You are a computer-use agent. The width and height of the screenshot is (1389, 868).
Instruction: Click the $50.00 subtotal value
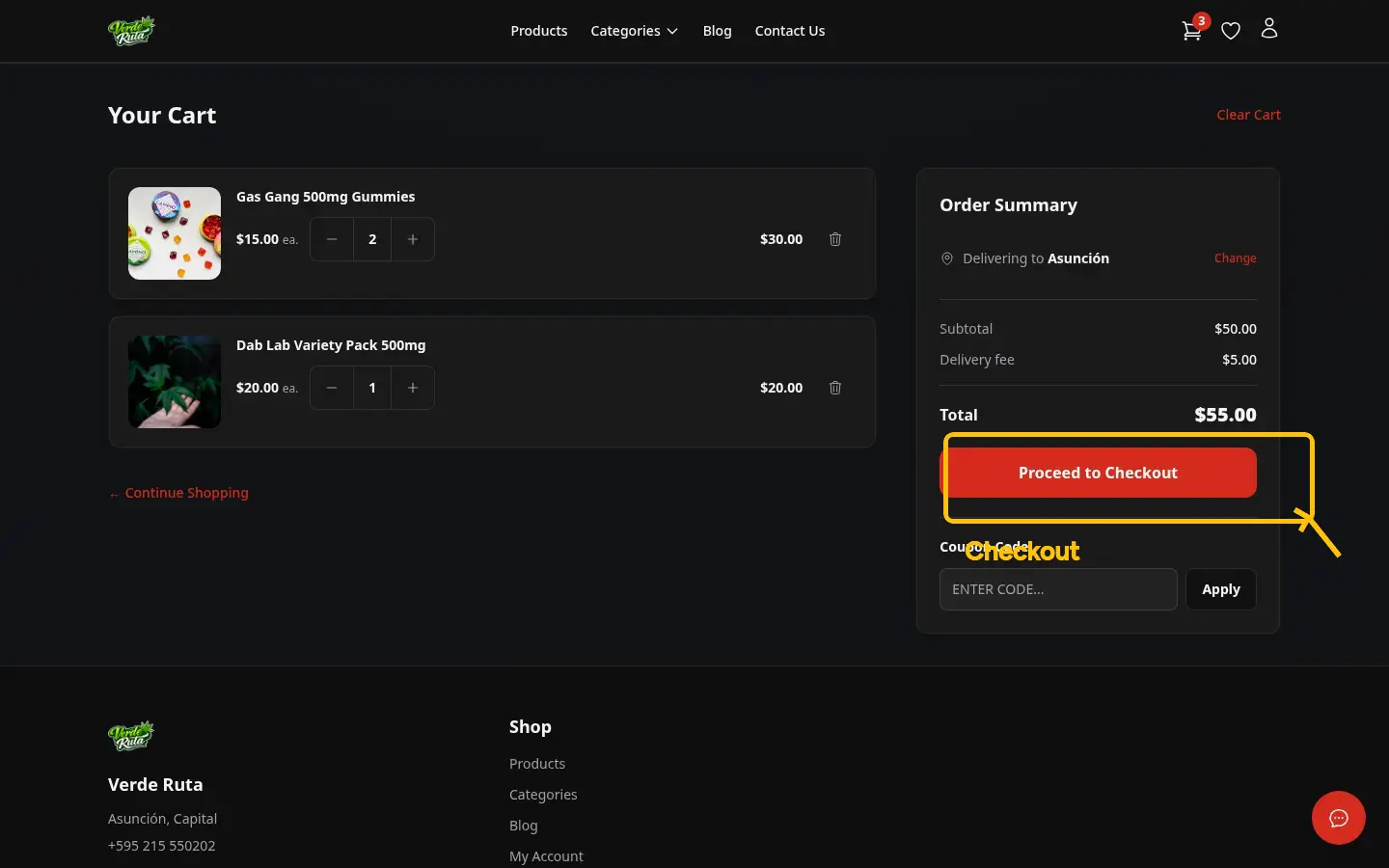click(1236, 329)
